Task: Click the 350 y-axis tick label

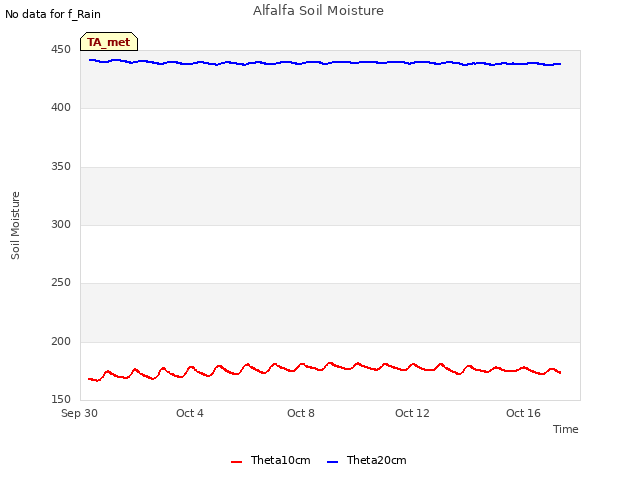Action: [61, 166]
